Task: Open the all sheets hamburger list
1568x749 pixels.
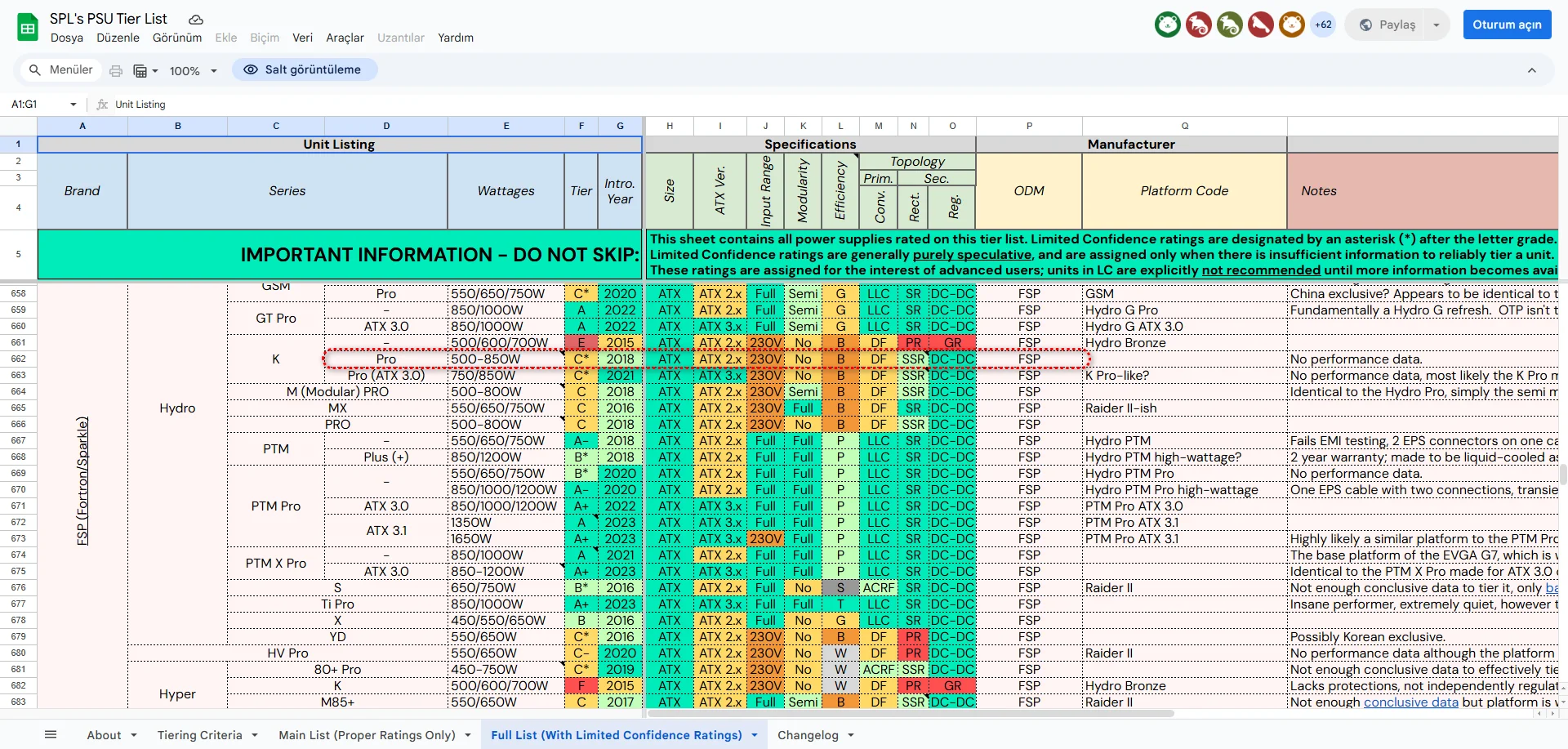Action: [51, 734]
